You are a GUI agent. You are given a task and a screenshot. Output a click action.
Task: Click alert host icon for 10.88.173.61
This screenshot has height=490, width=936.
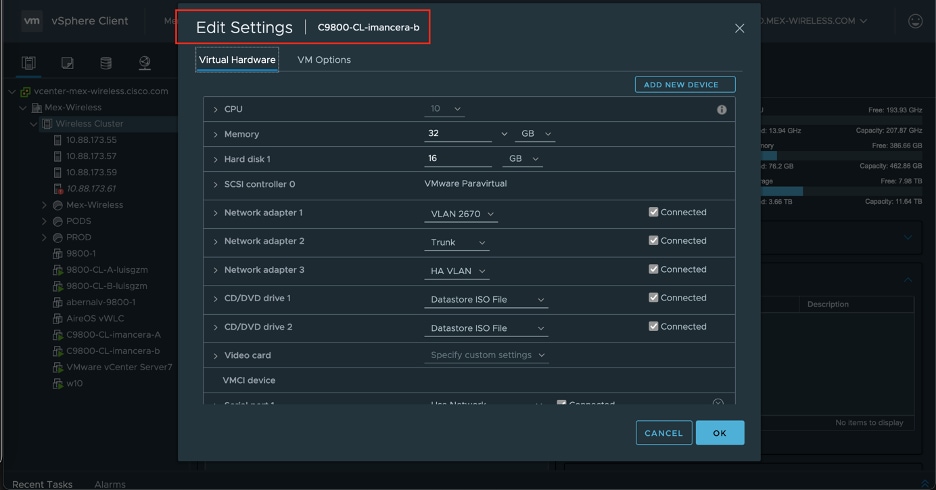coord(58,189)
